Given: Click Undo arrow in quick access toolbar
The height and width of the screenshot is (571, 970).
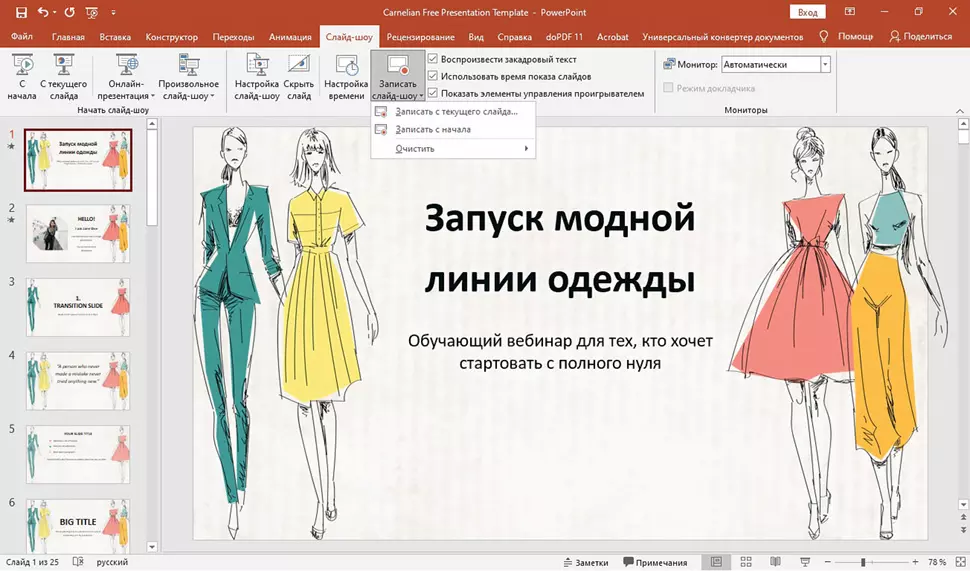Looking at the screenshot, I should [x=43, y=12].
